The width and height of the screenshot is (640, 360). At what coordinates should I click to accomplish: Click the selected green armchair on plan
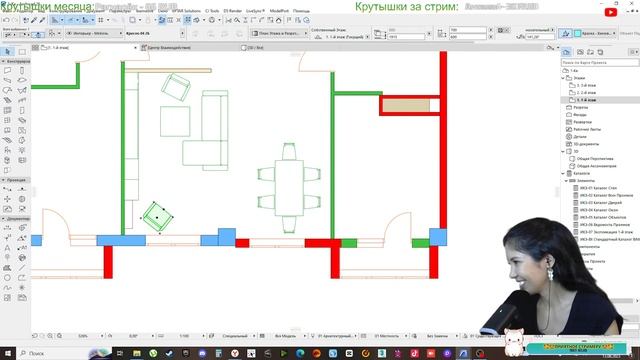(x=158, y=217)
